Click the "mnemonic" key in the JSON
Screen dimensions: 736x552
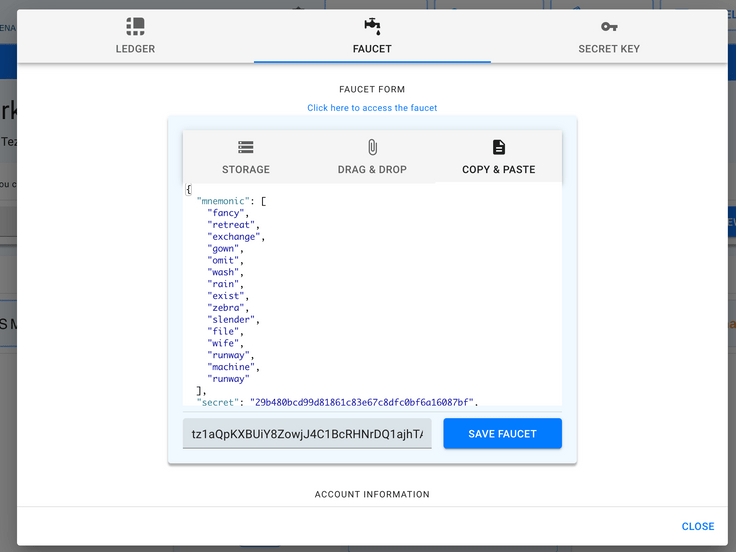click(x=223, y=201)
